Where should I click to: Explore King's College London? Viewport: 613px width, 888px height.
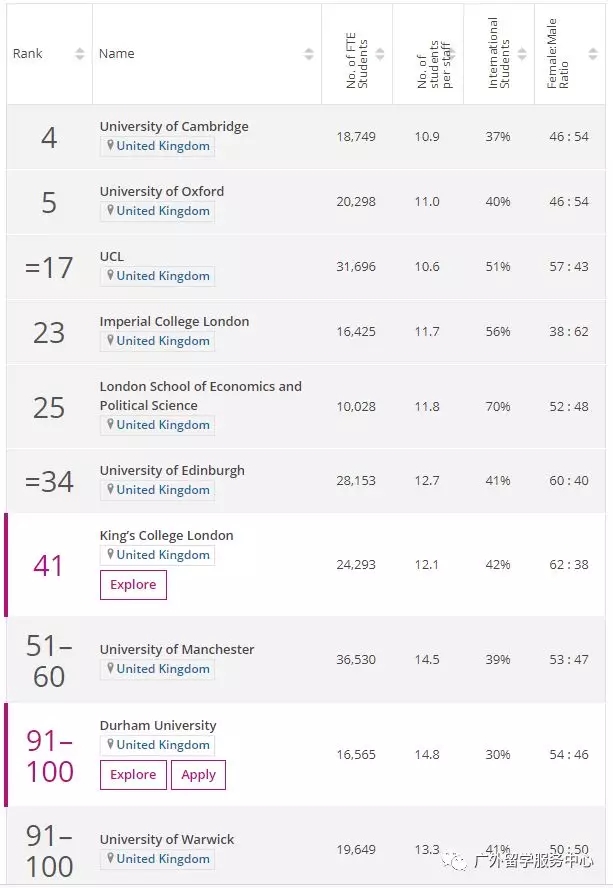[133, 585]
